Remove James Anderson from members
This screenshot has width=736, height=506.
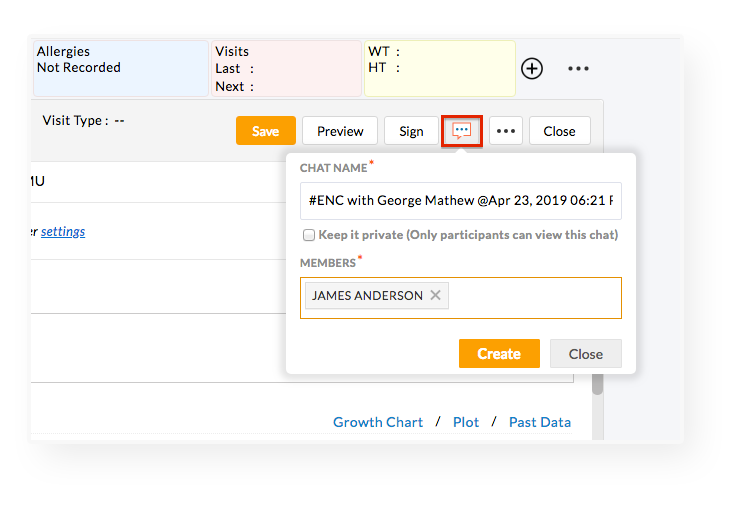(435, 296)
